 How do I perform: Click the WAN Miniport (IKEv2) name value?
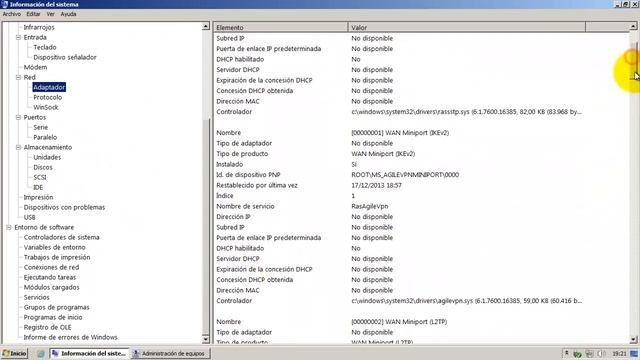click(400, 133)
